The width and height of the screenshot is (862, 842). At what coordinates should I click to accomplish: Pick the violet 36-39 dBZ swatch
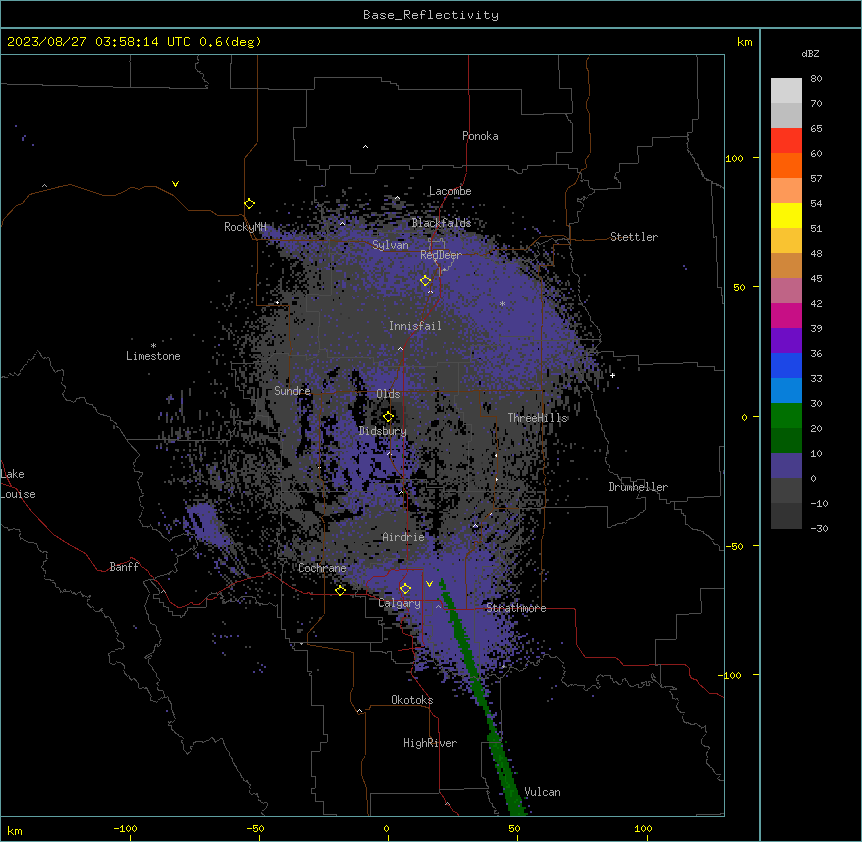tap(786, 341)
